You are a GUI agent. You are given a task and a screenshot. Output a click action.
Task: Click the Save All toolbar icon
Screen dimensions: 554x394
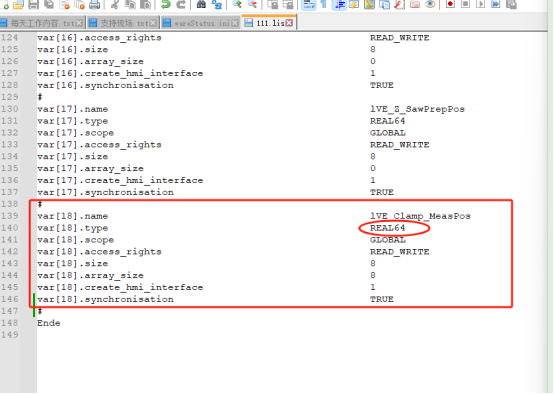(49, 4)
